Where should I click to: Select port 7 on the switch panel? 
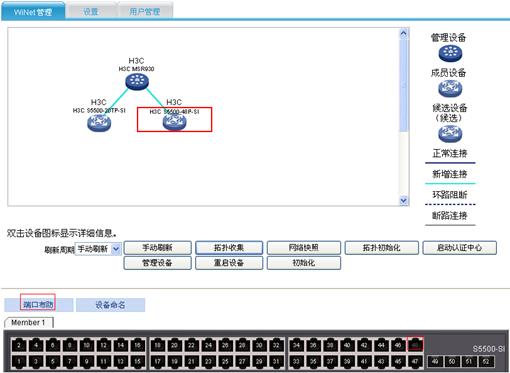70,361
